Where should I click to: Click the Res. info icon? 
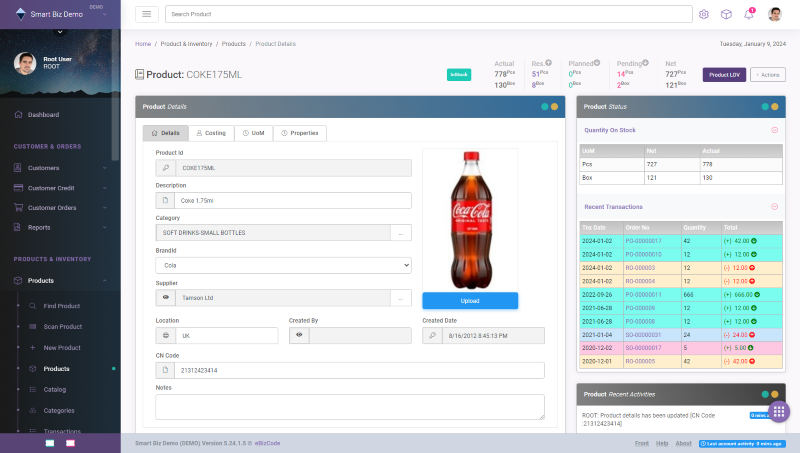pyautogui.click(x=548, y=63)
